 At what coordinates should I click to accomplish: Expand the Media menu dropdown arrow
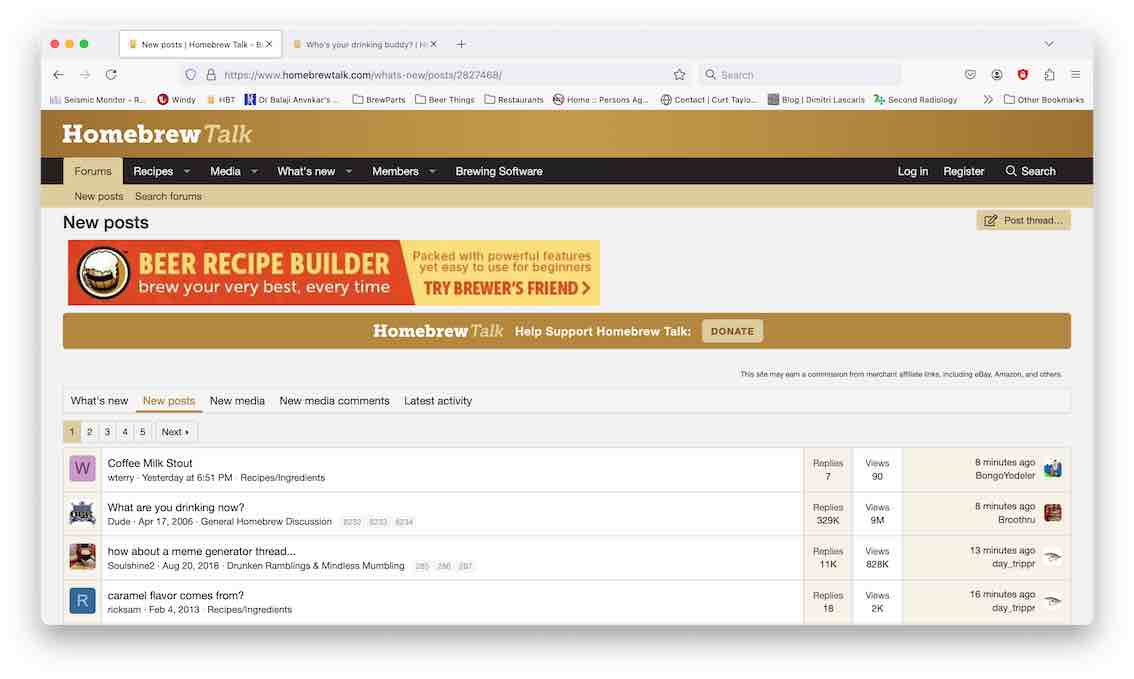254,171
